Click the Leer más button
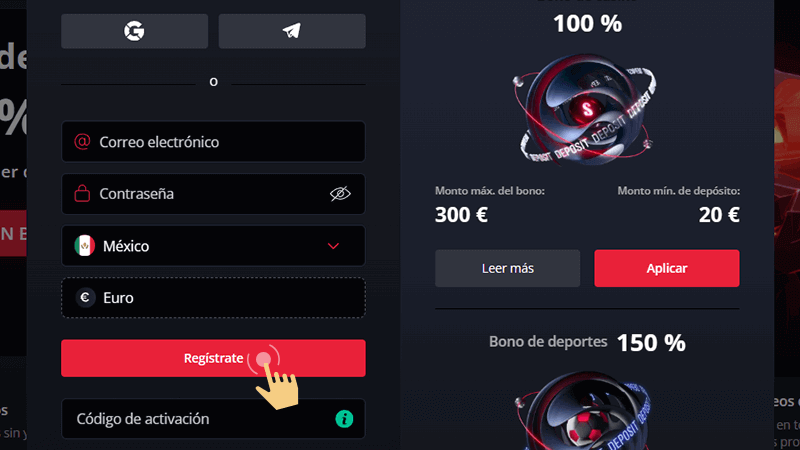 tap(508, 268)
